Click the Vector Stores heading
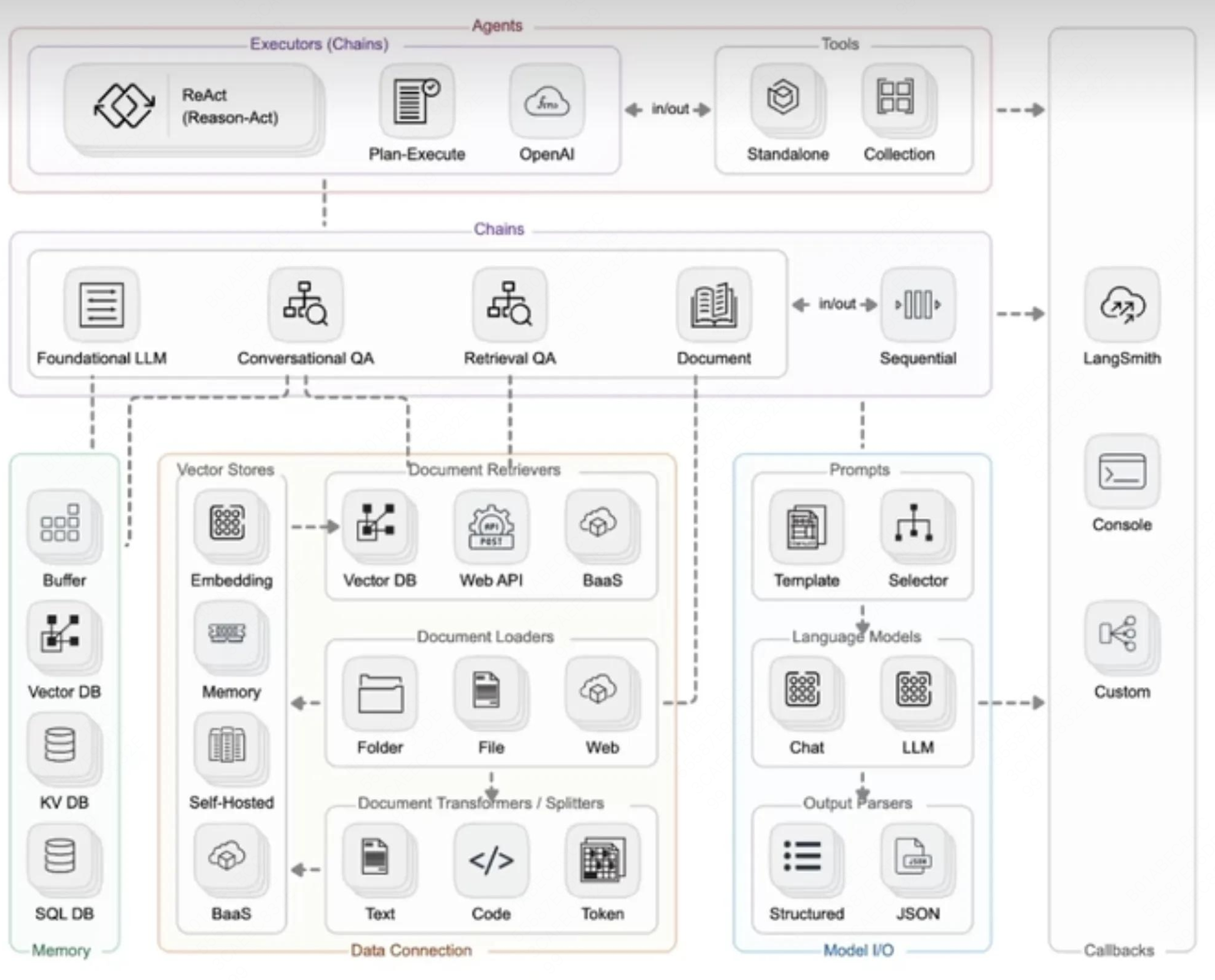Viewport: 1215px width, 980px height. coord(226,469)
